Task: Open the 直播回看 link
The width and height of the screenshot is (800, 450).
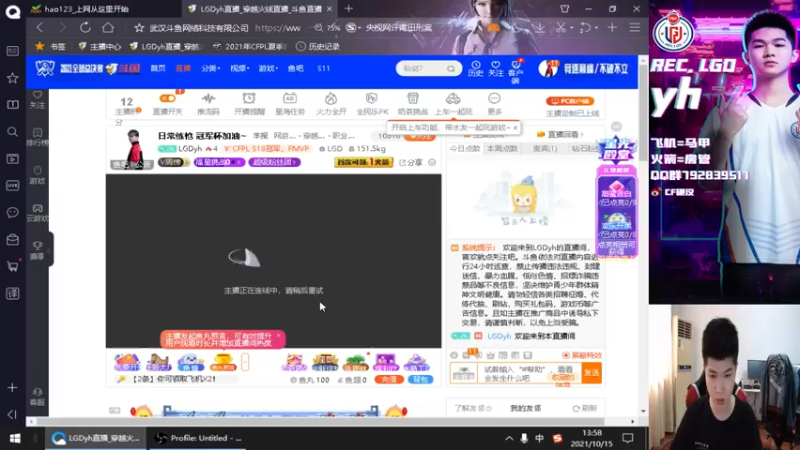Action: pos(559,135)
